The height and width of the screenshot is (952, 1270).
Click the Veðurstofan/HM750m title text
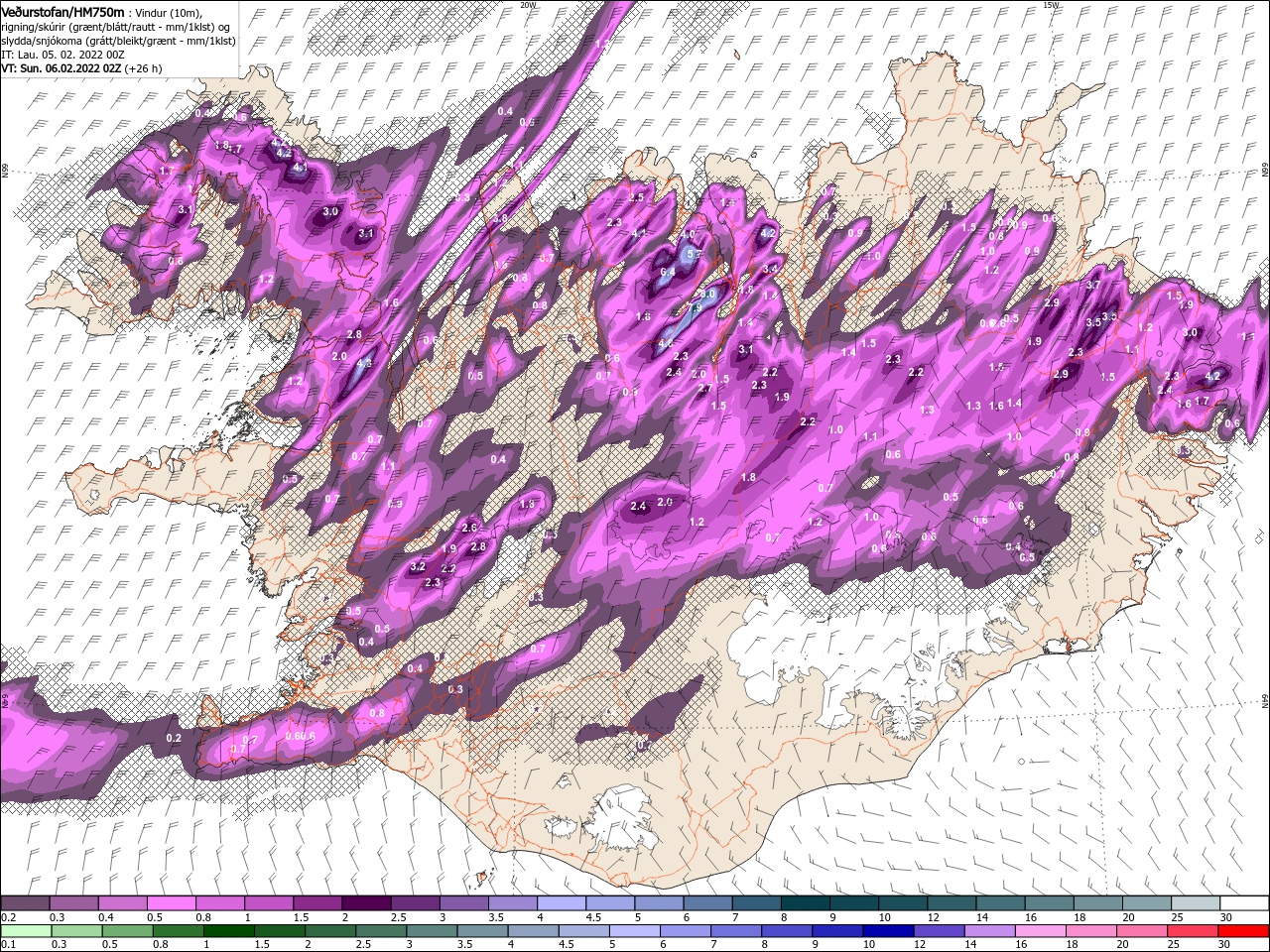point(63,11)
